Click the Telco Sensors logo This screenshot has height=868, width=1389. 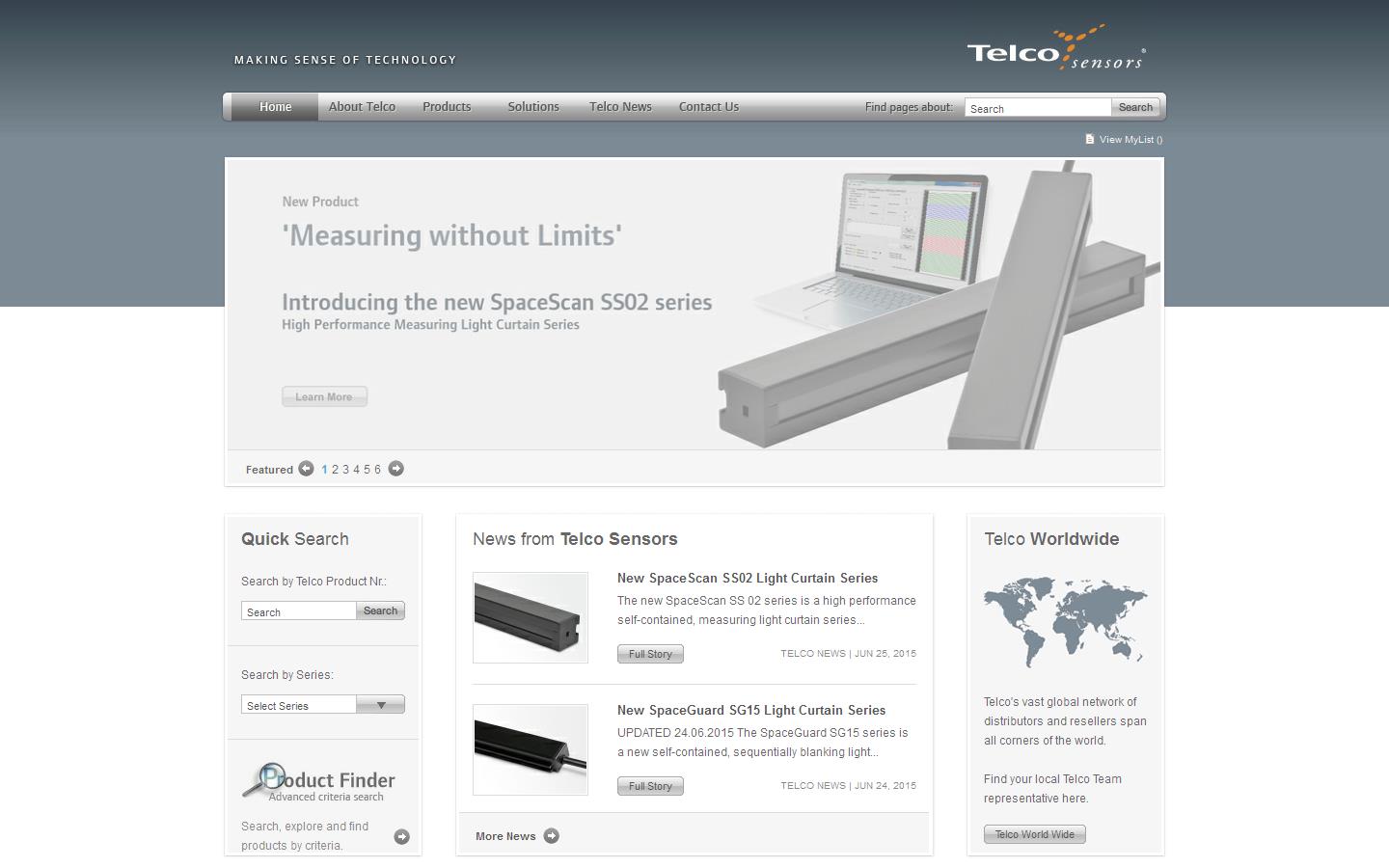coord(1056,49)
